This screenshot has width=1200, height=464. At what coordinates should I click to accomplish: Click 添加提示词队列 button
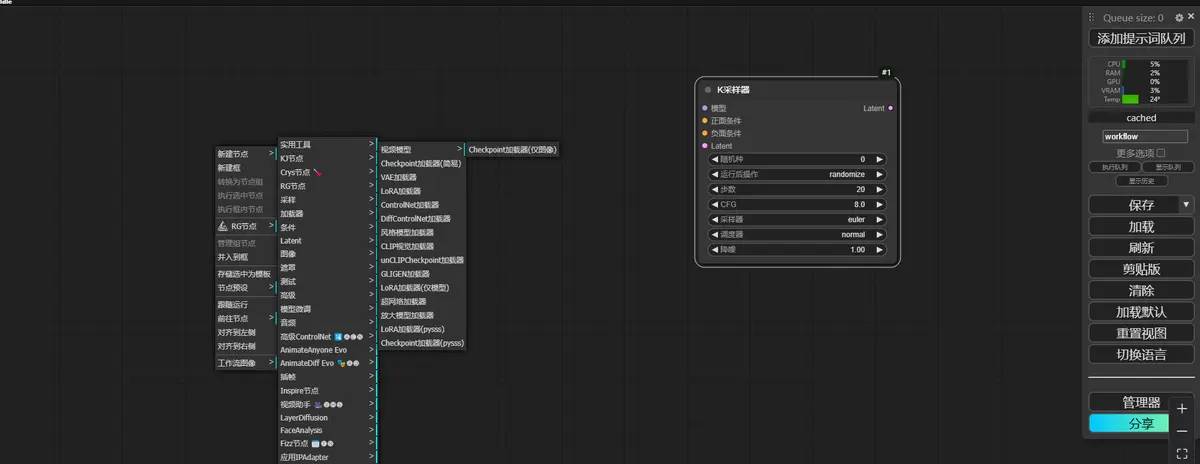[x=1141, y=38]
